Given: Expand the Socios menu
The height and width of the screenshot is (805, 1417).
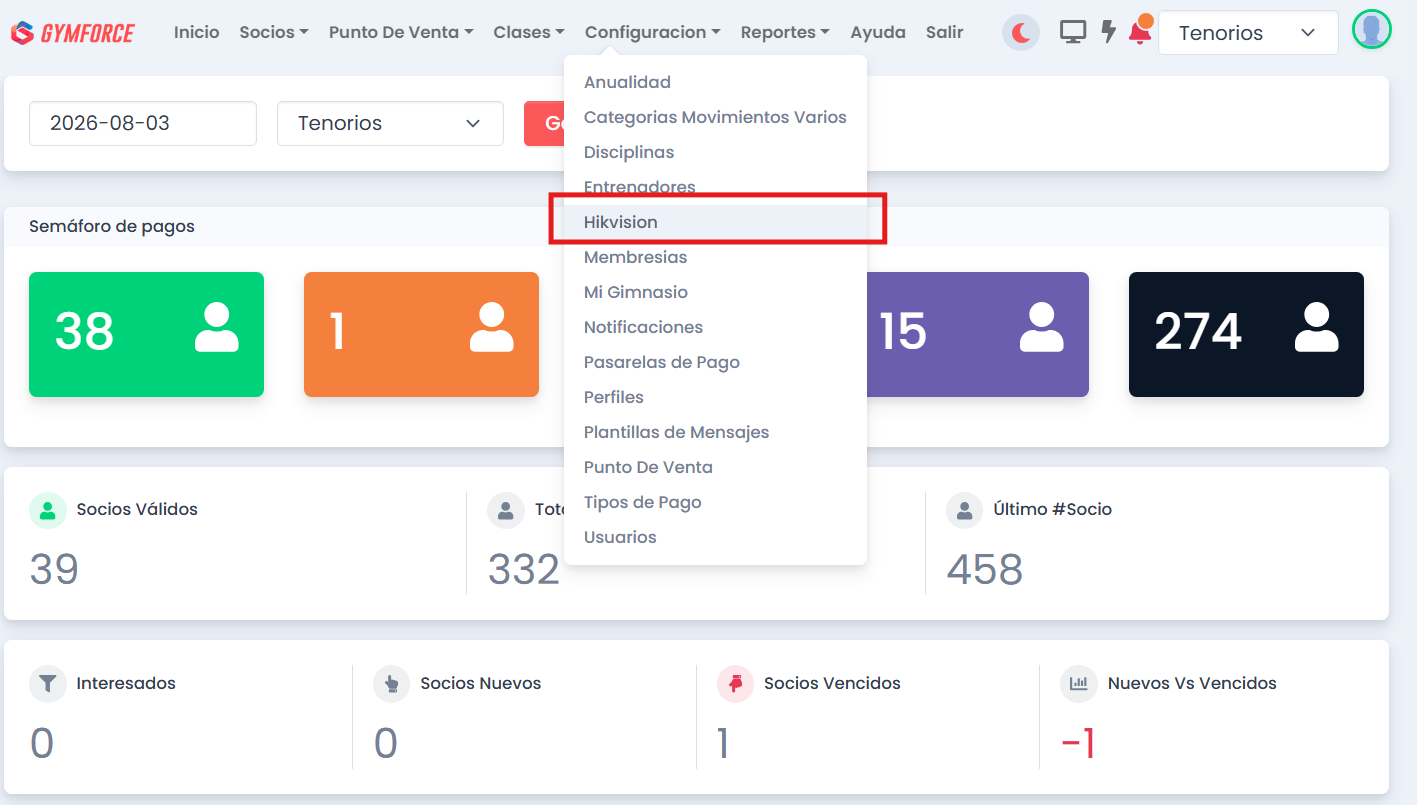Looking at the screenshot, I should click(x=273, y=32).
